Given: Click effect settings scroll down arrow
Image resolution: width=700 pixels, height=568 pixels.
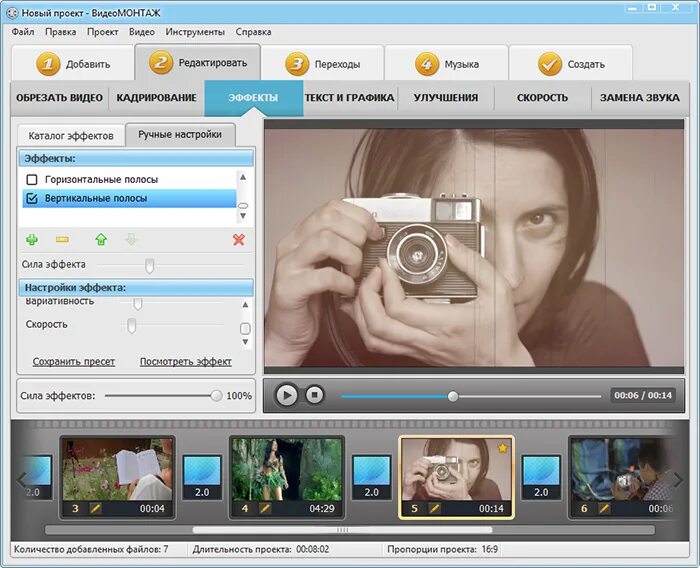Looking at the screenshot, I should point(245,342).
